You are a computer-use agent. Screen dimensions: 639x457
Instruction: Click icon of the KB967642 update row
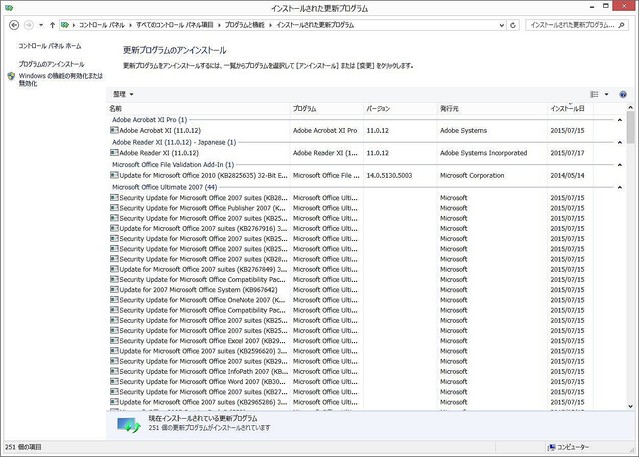pos(114,289)
